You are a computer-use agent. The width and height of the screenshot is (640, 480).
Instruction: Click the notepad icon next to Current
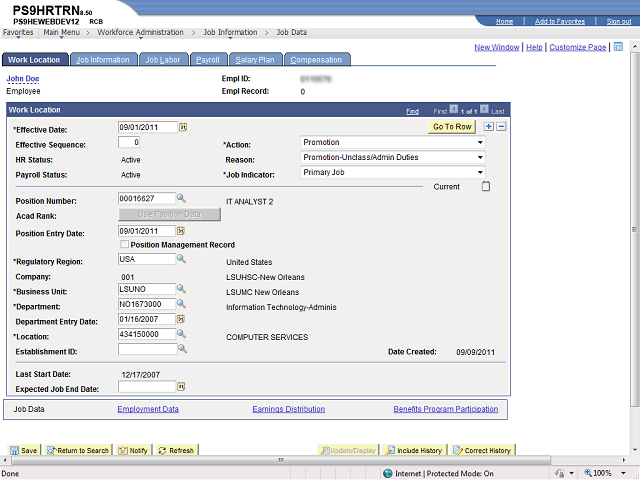click(486, 187)
